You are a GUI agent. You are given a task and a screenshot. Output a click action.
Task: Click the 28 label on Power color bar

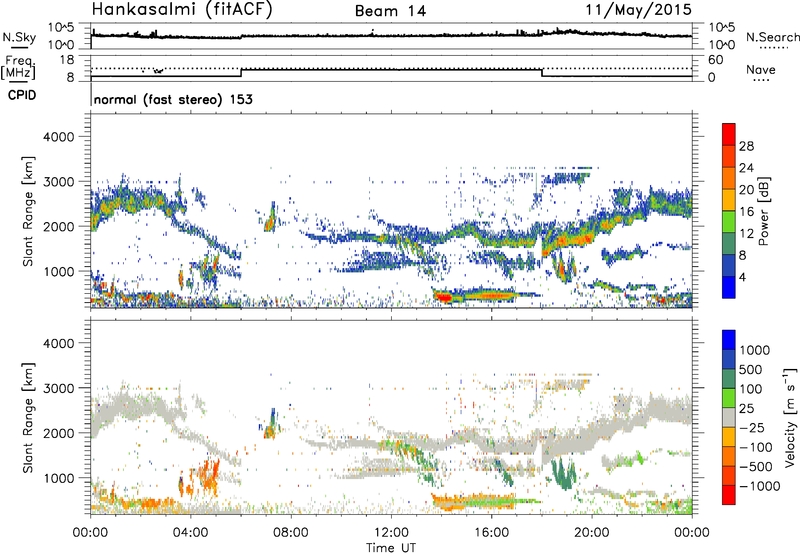point(746,146)
